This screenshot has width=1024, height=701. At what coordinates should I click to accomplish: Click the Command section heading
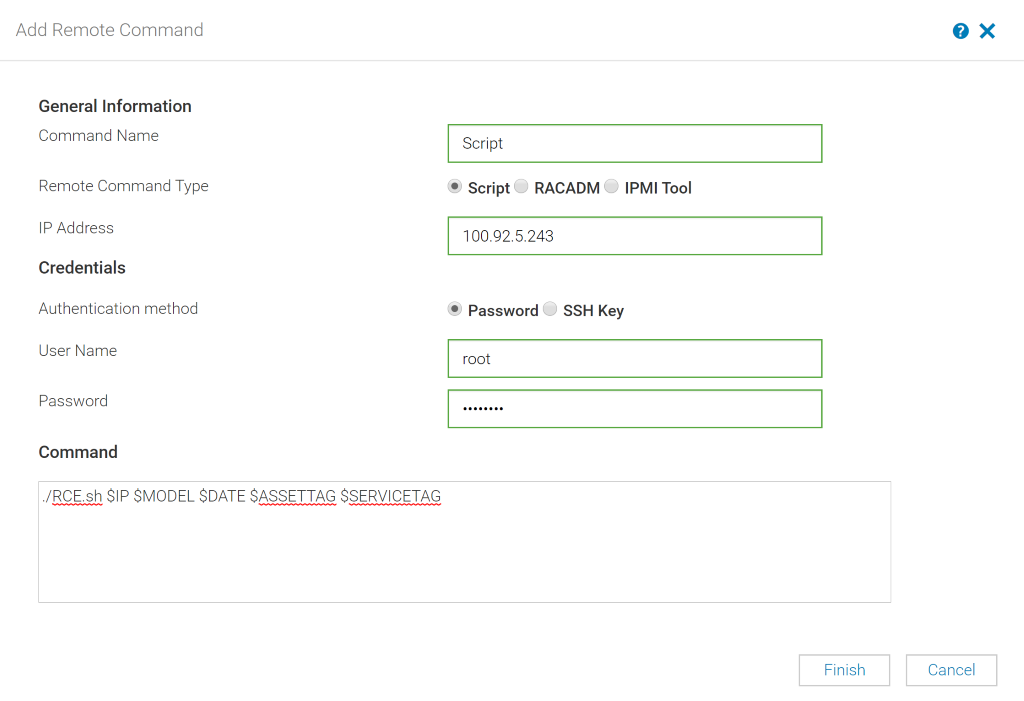coord(78,452)
